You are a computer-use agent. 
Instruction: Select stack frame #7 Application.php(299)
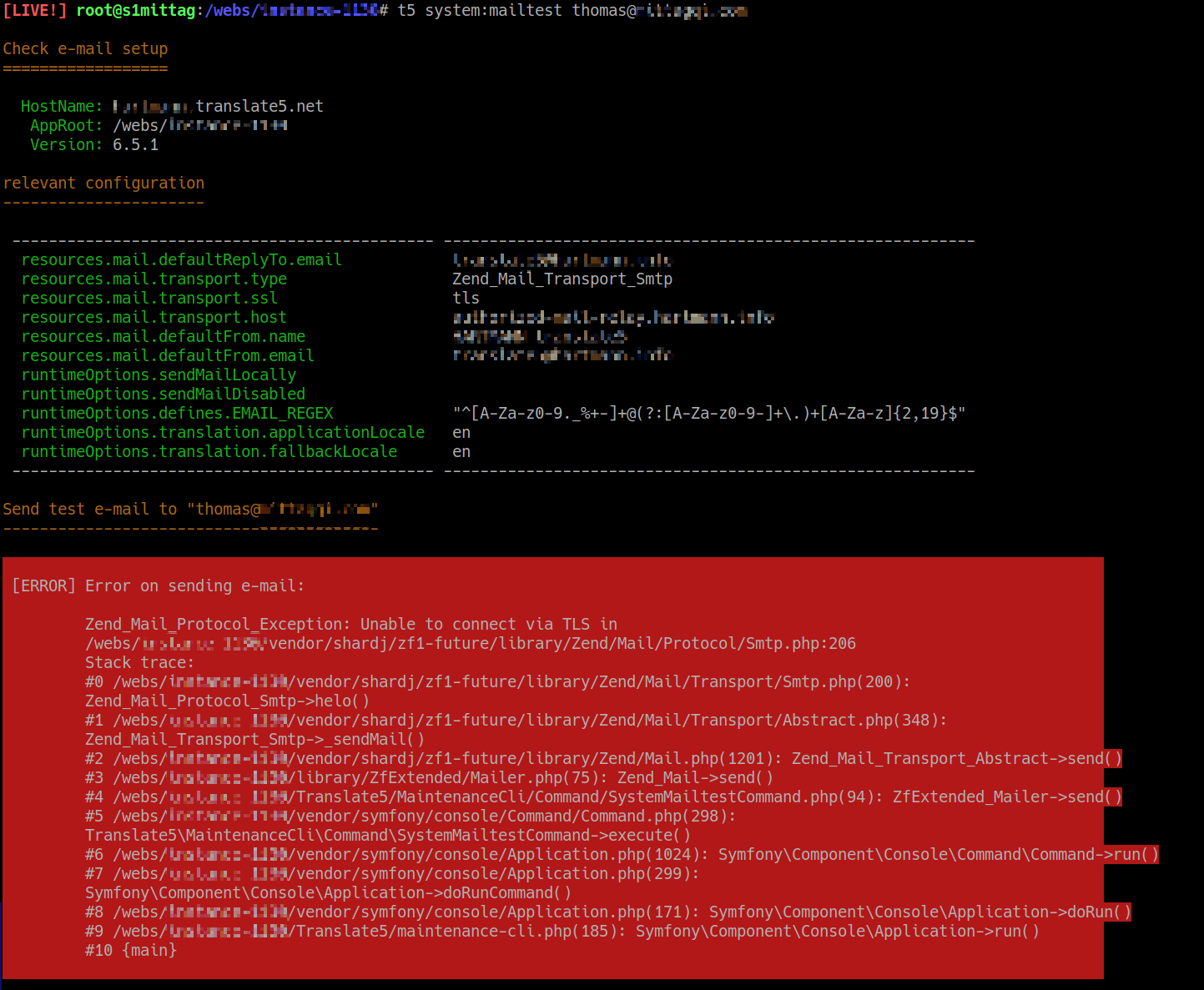click(392, 873)
